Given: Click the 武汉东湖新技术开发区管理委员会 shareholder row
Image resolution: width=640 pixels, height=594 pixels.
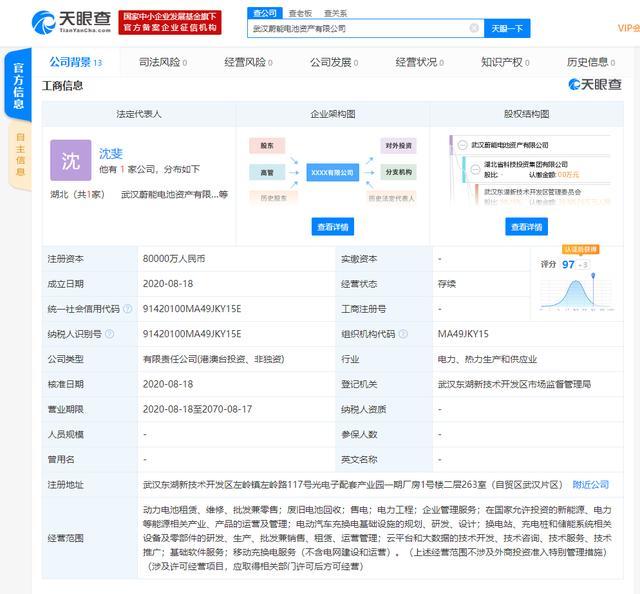Looking at the screenshot, I should point(532,191).
